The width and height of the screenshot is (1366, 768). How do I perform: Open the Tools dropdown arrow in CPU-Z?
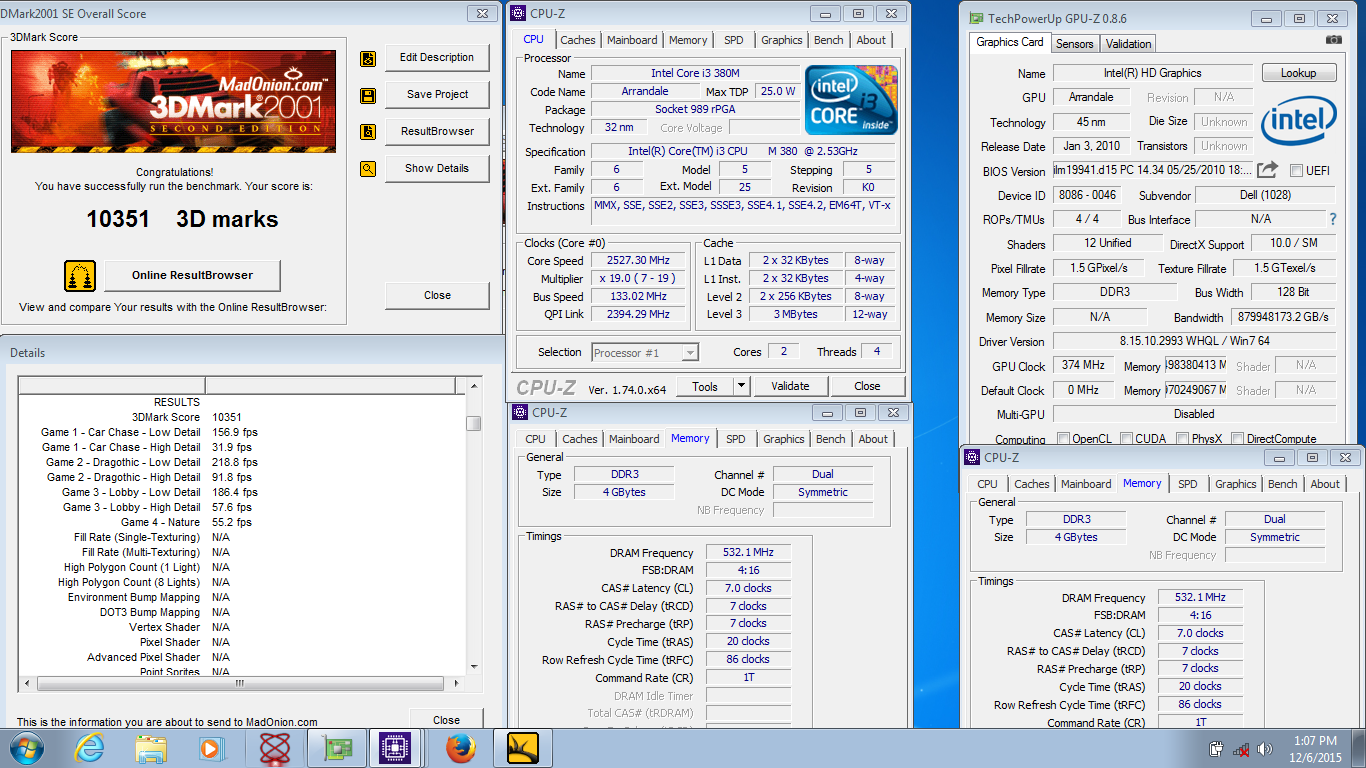click(741, 386)
